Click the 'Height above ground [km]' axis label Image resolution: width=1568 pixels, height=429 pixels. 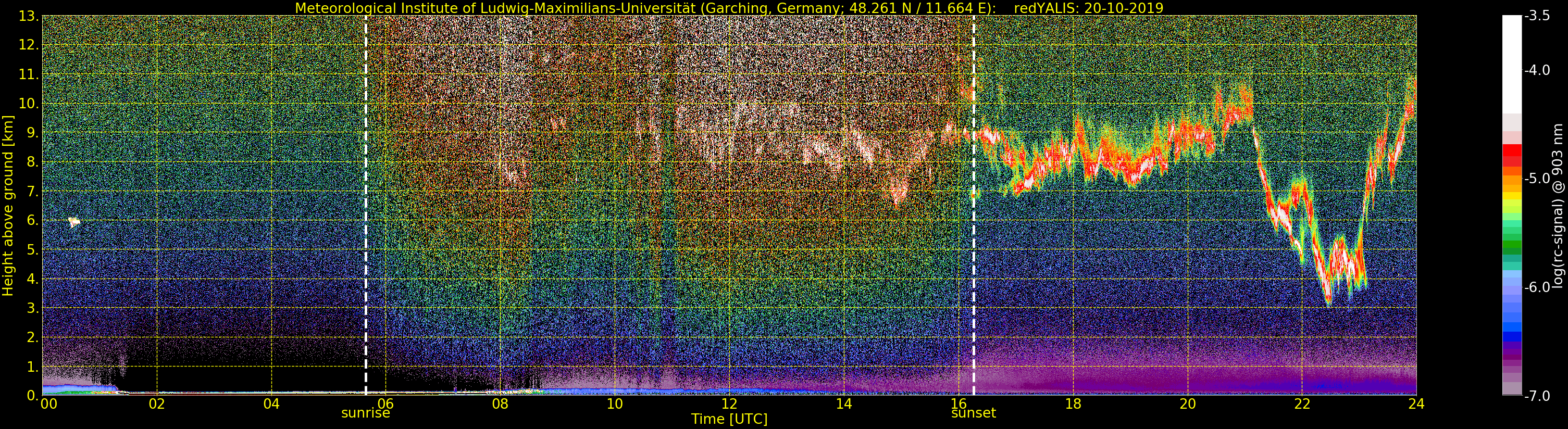tap(8, 205)
